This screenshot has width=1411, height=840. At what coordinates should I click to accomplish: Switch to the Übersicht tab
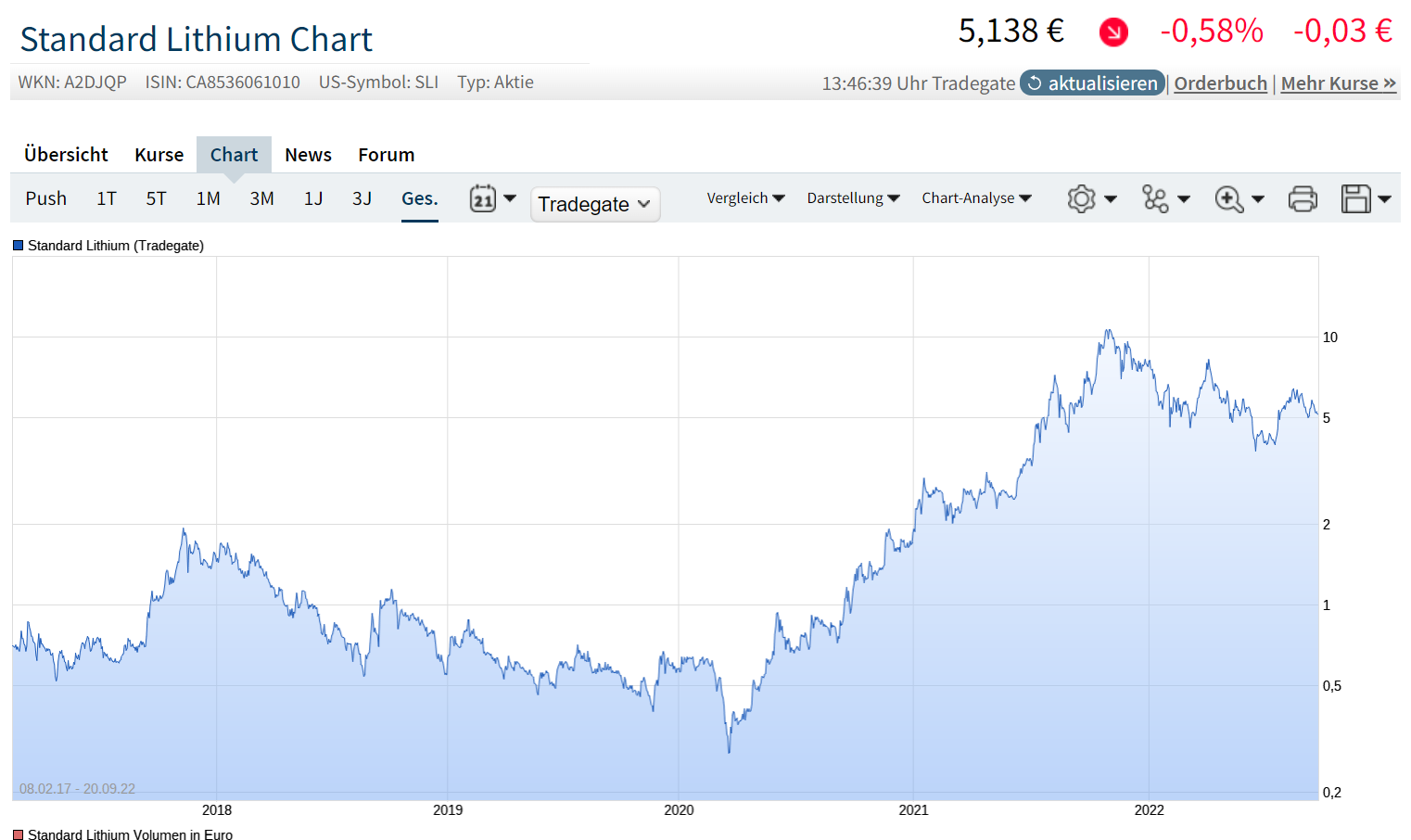(66, 155)
